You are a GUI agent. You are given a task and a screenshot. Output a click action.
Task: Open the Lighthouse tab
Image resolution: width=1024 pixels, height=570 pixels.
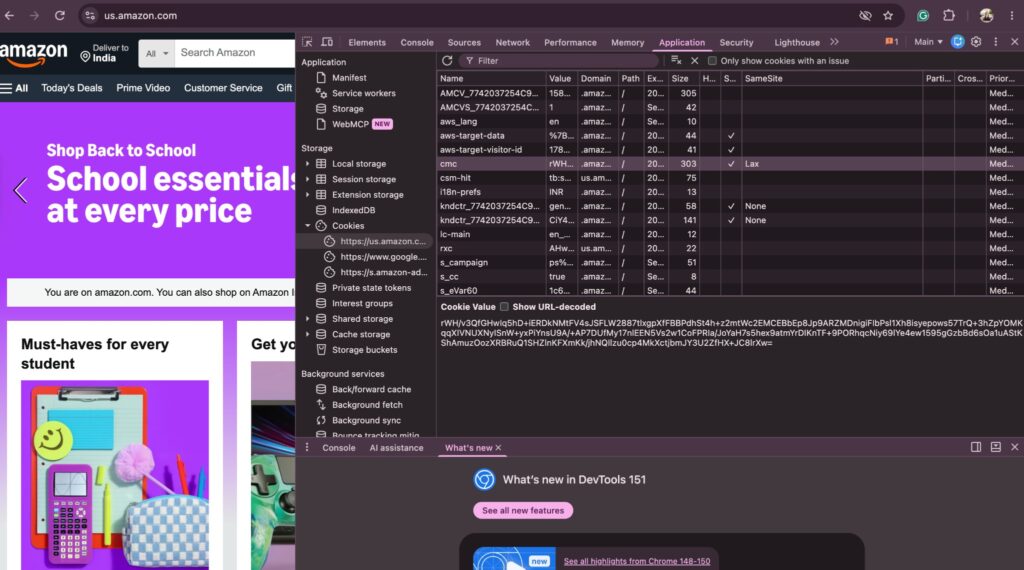pos(797,42)
